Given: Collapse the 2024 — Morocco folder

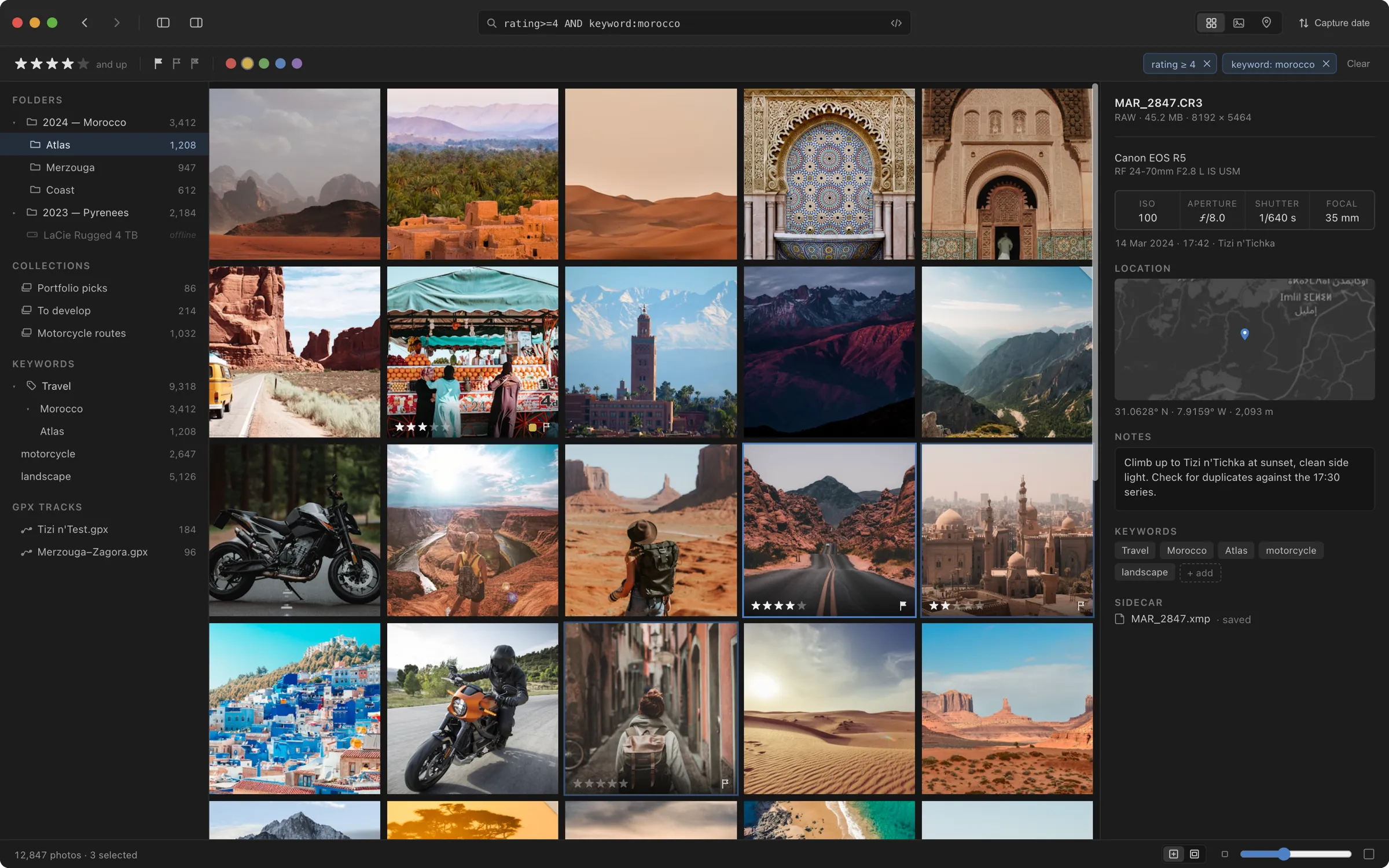Looking at the screenshot, I should pyautogui.click(x=14, y=123).
